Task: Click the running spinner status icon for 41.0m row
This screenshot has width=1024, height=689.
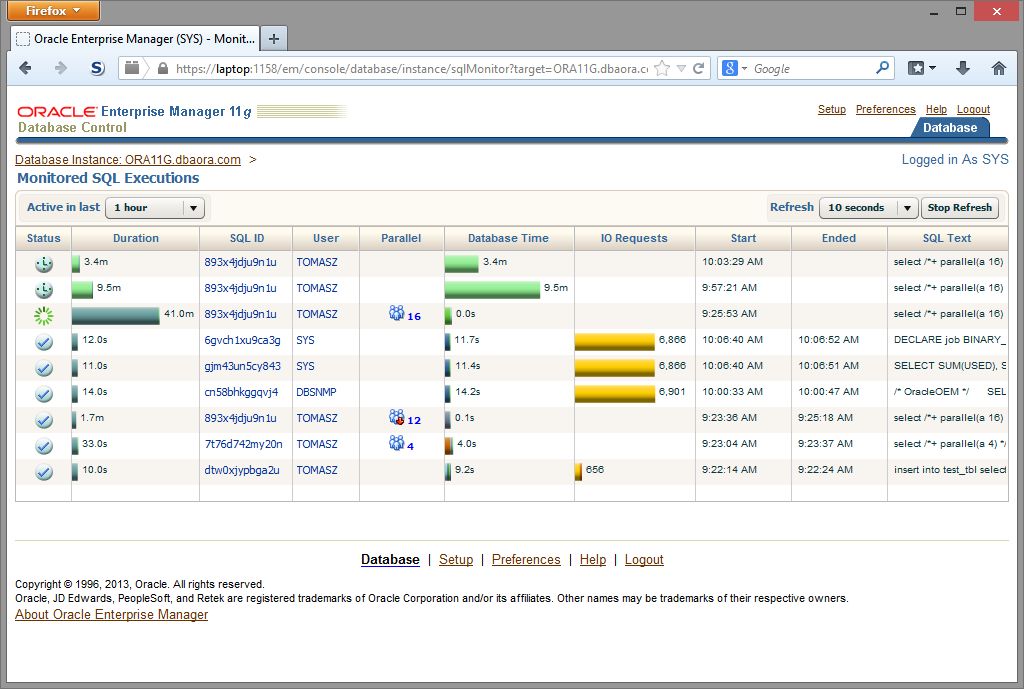Action: (44, 316)
